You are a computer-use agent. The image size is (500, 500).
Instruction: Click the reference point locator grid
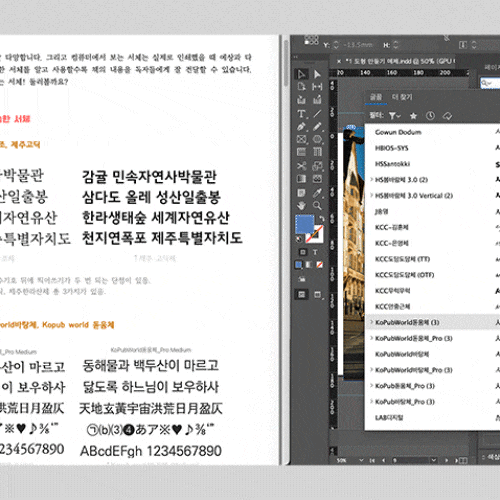(311, 40)
